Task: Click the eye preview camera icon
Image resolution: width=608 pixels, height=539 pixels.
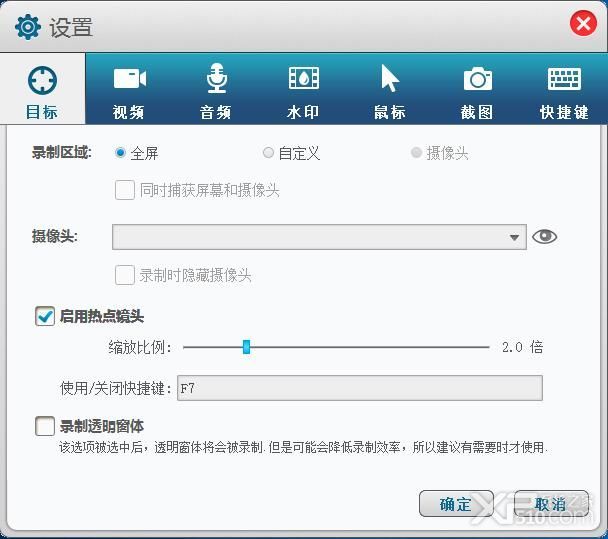Action: click(544, 237)
